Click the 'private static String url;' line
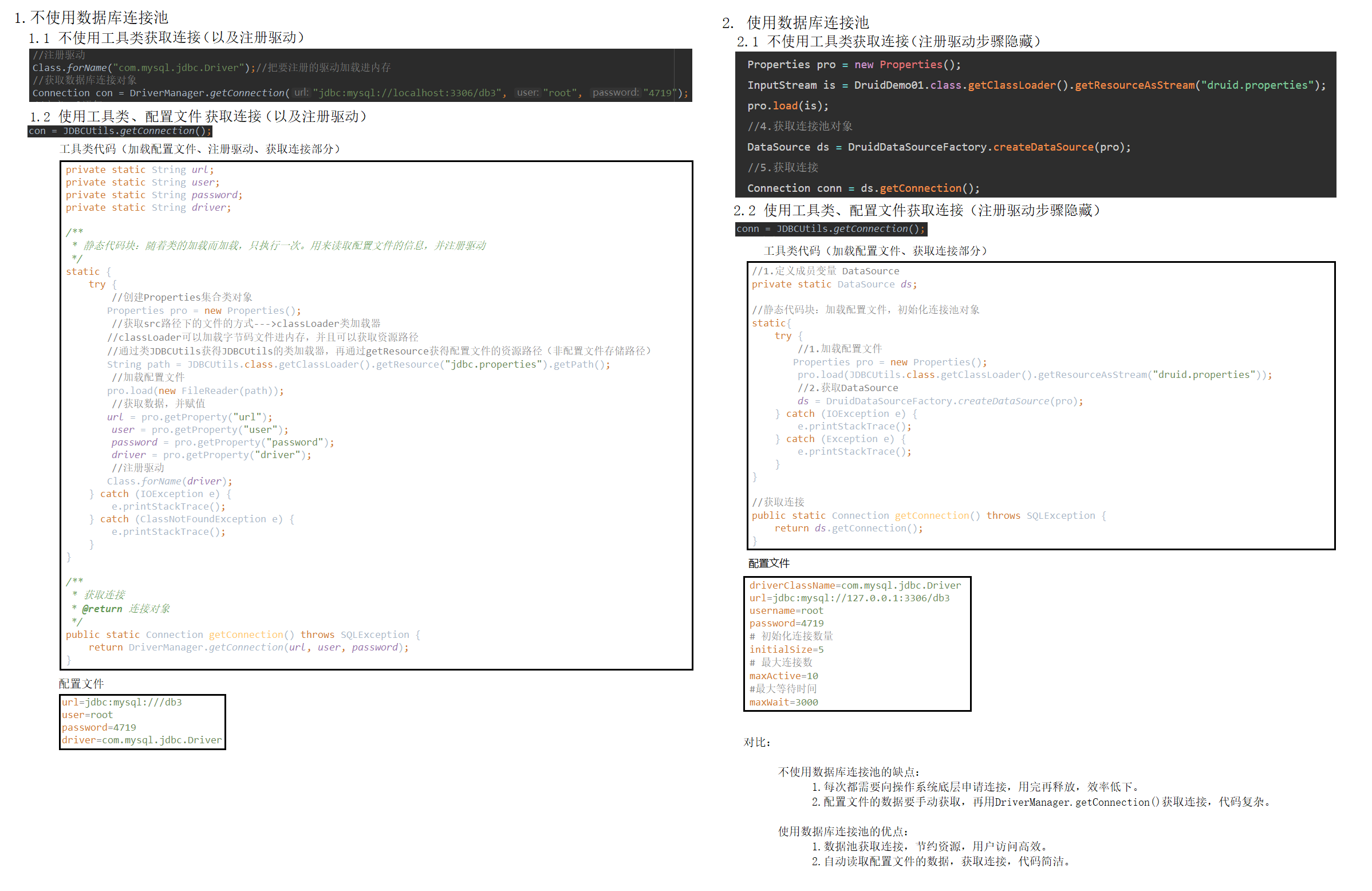This screenshot has width=1372, height=891. pyautogui.click(x=140, y=170)
